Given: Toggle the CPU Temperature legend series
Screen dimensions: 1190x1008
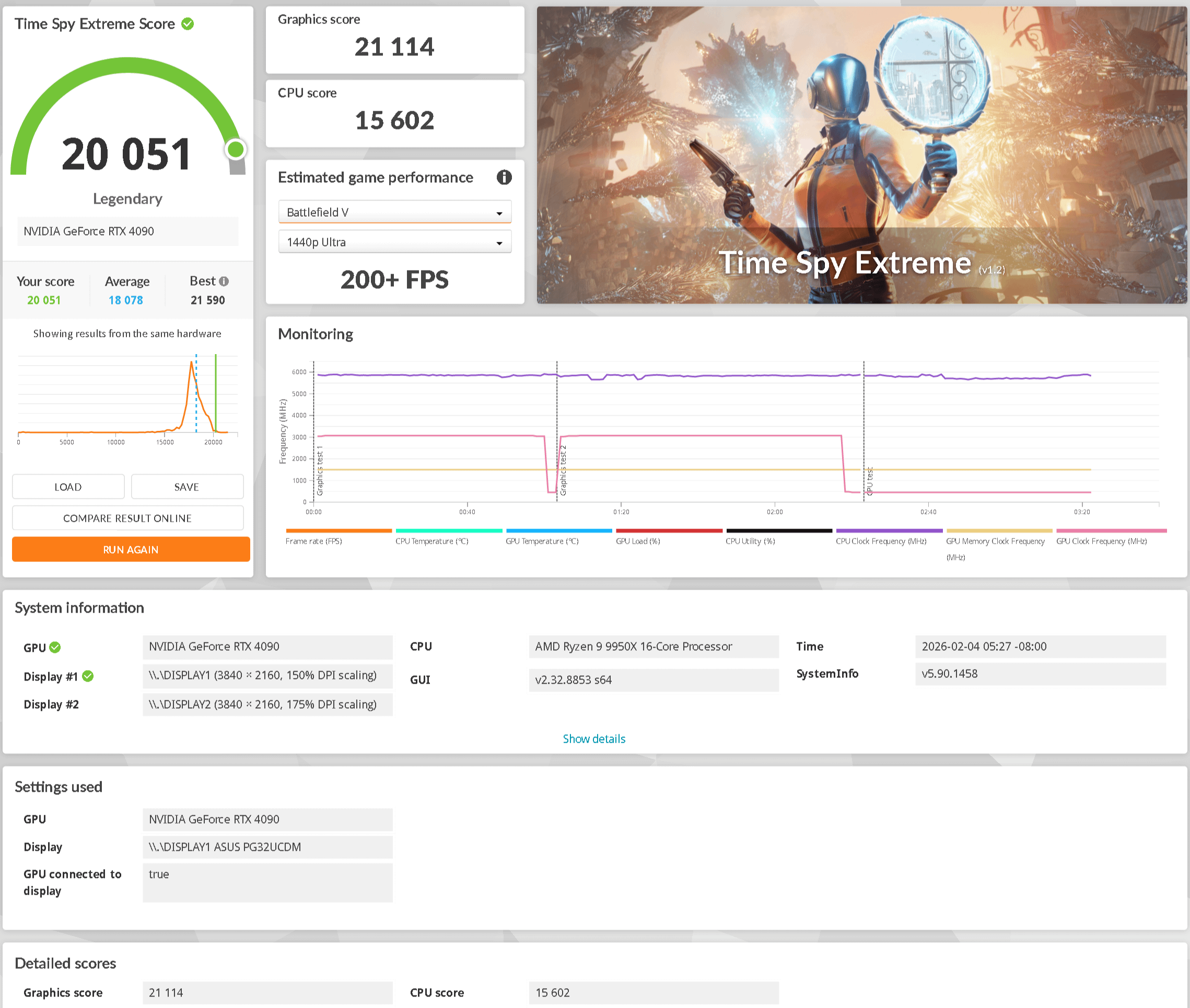Looking at the screenshot, I should pos(431,541).
